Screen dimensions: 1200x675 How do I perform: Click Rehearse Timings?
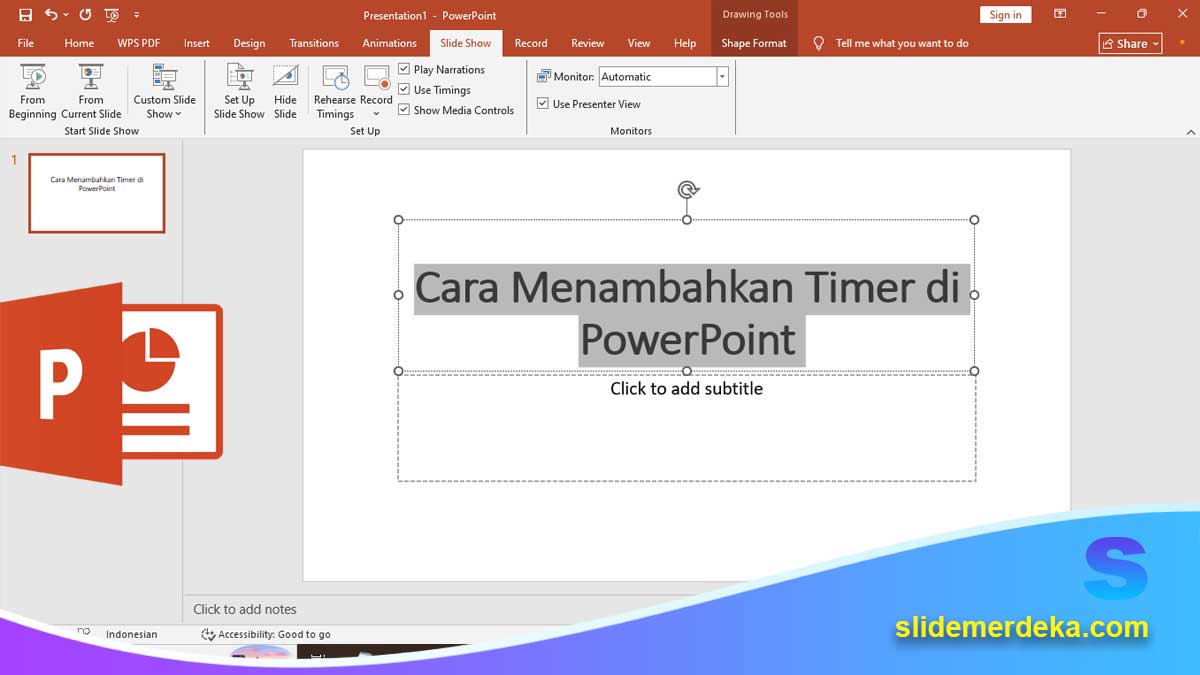[335, 91]
